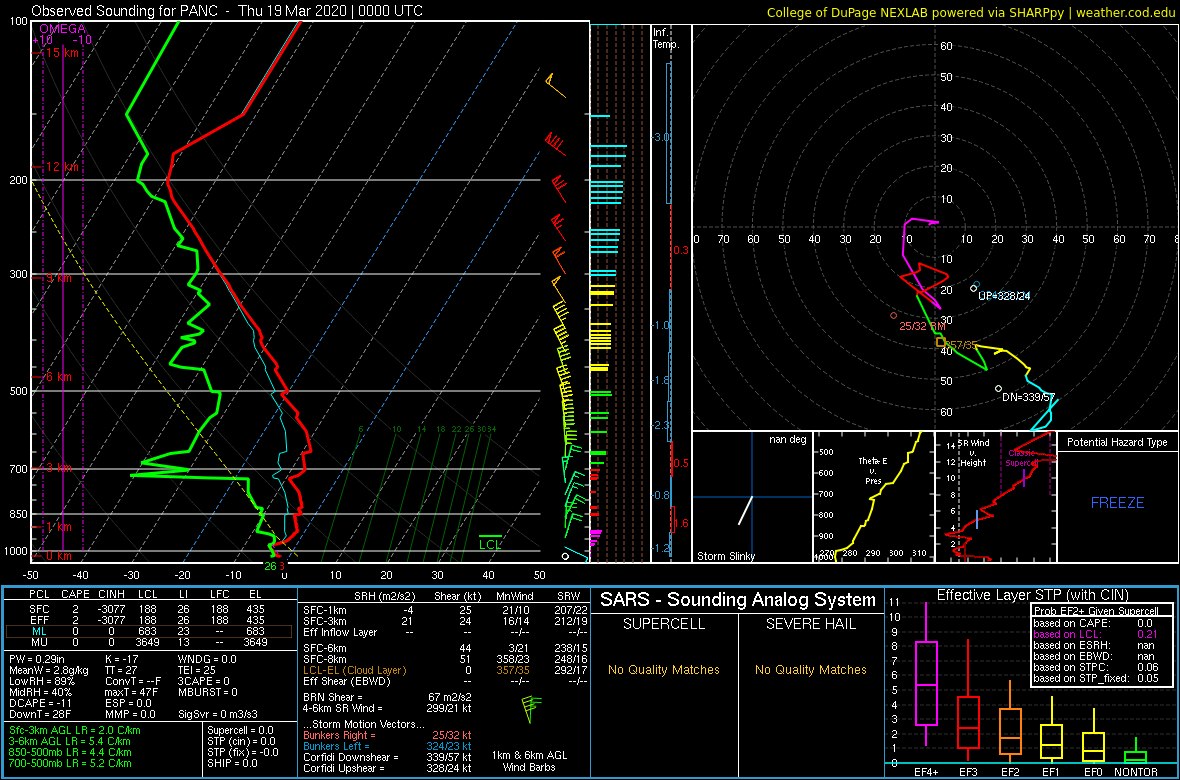Click the SEVERE HAIL column heading in SARS
1180x780 pixels.
tap(811, 624)
